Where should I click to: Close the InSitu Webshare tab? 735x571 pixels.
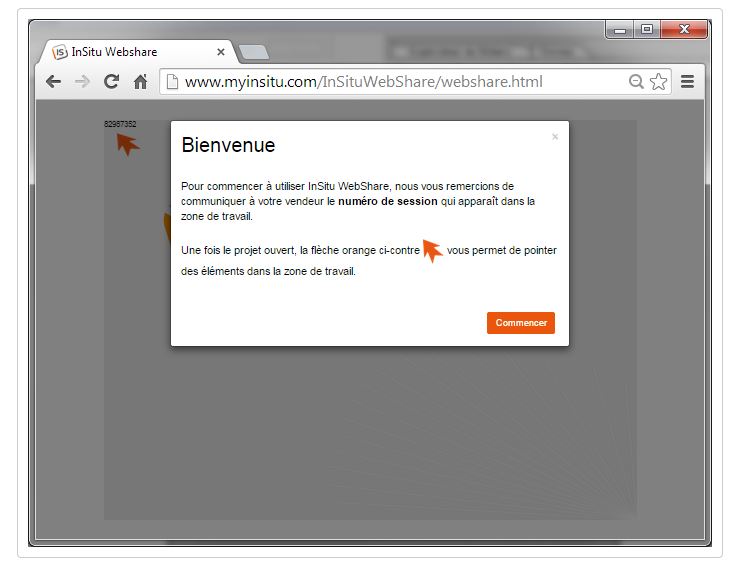[221, 52]
